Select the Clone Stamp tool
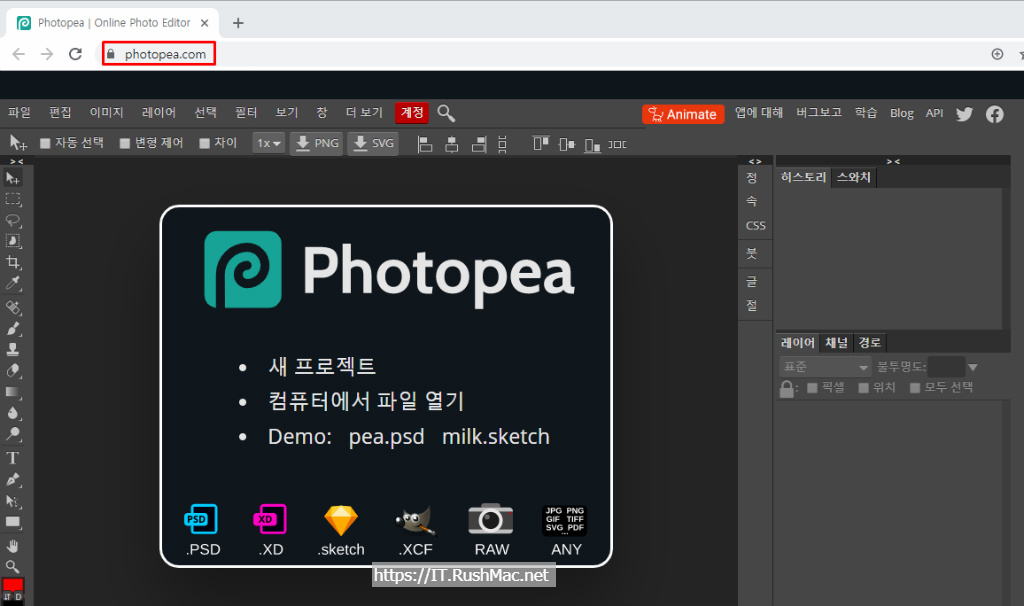Screen dimensions: 1024x606 (x=13, y=349)
